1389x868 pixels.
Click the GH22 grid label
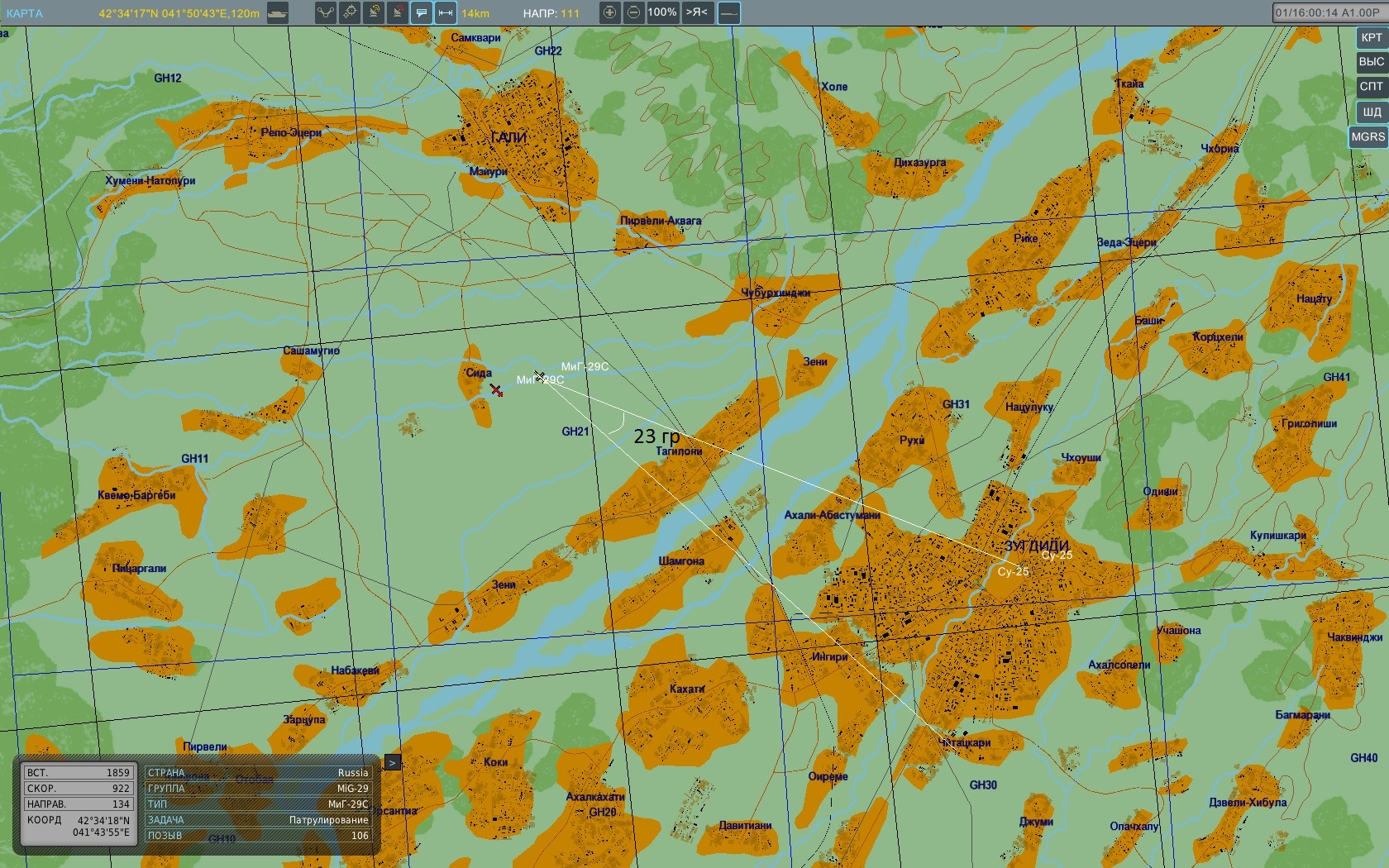[x=548, y=51]
